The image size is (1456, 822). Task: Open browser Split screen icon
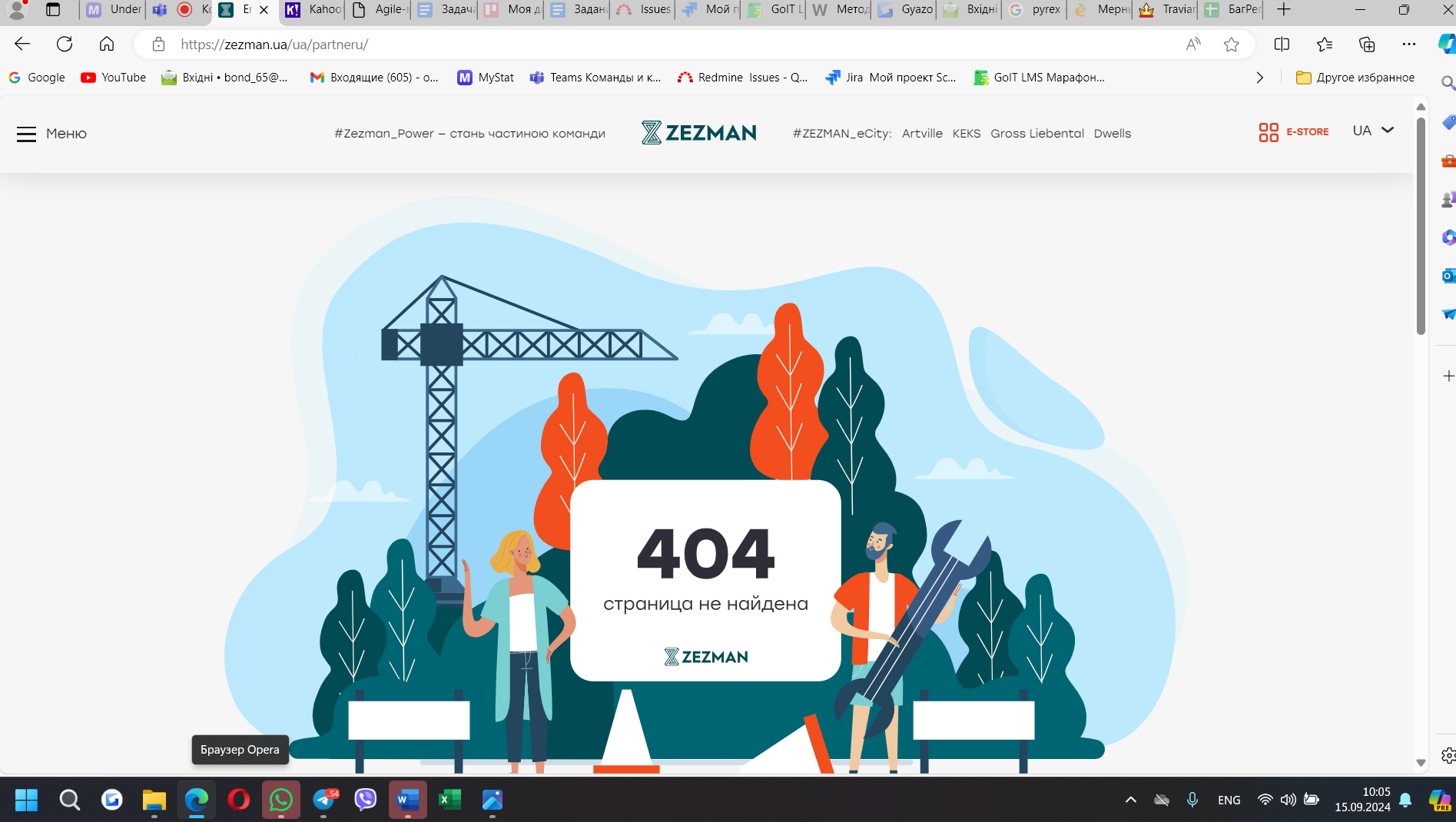(x=1282, y=45)
